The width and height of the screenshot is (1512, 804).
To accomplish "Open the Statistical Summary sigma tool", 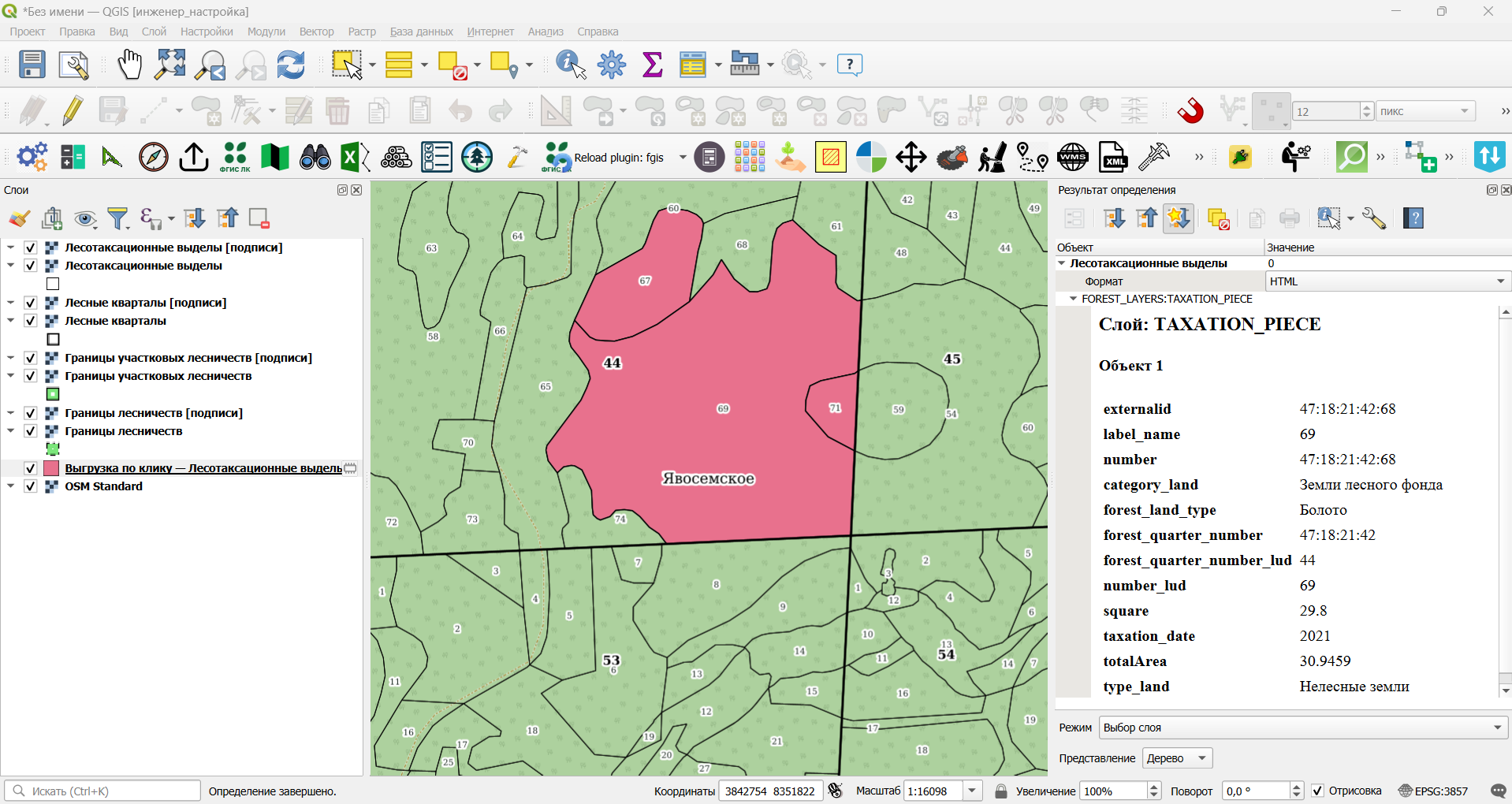I will 653,65.
